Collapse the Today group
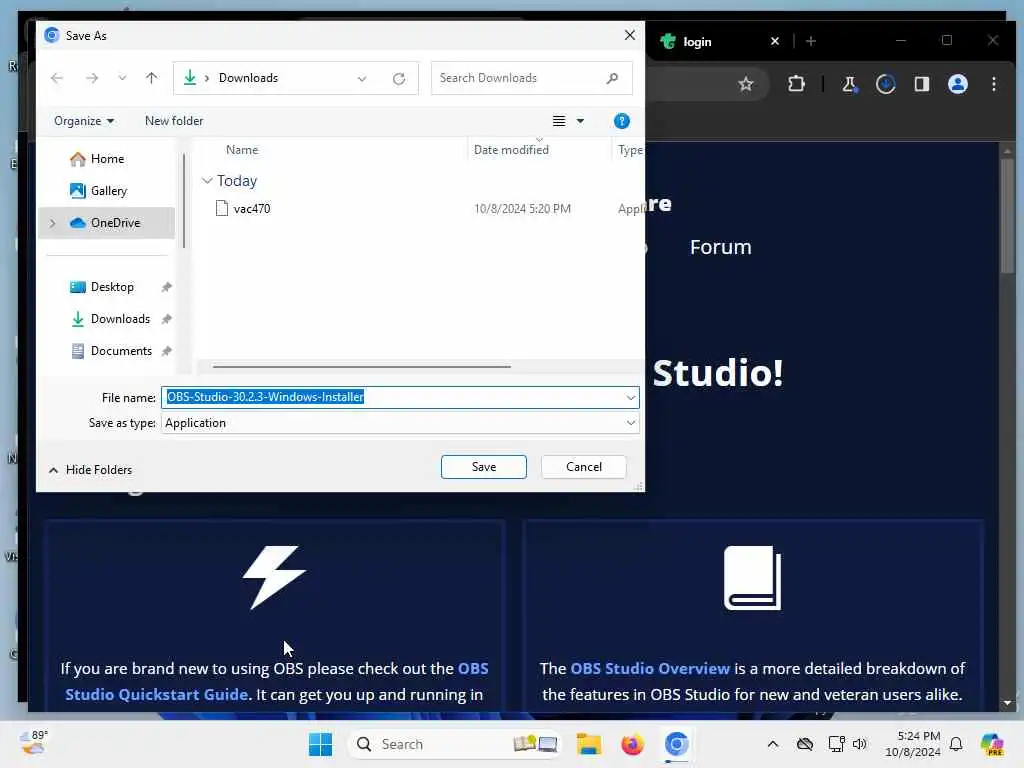 [207, 180]
